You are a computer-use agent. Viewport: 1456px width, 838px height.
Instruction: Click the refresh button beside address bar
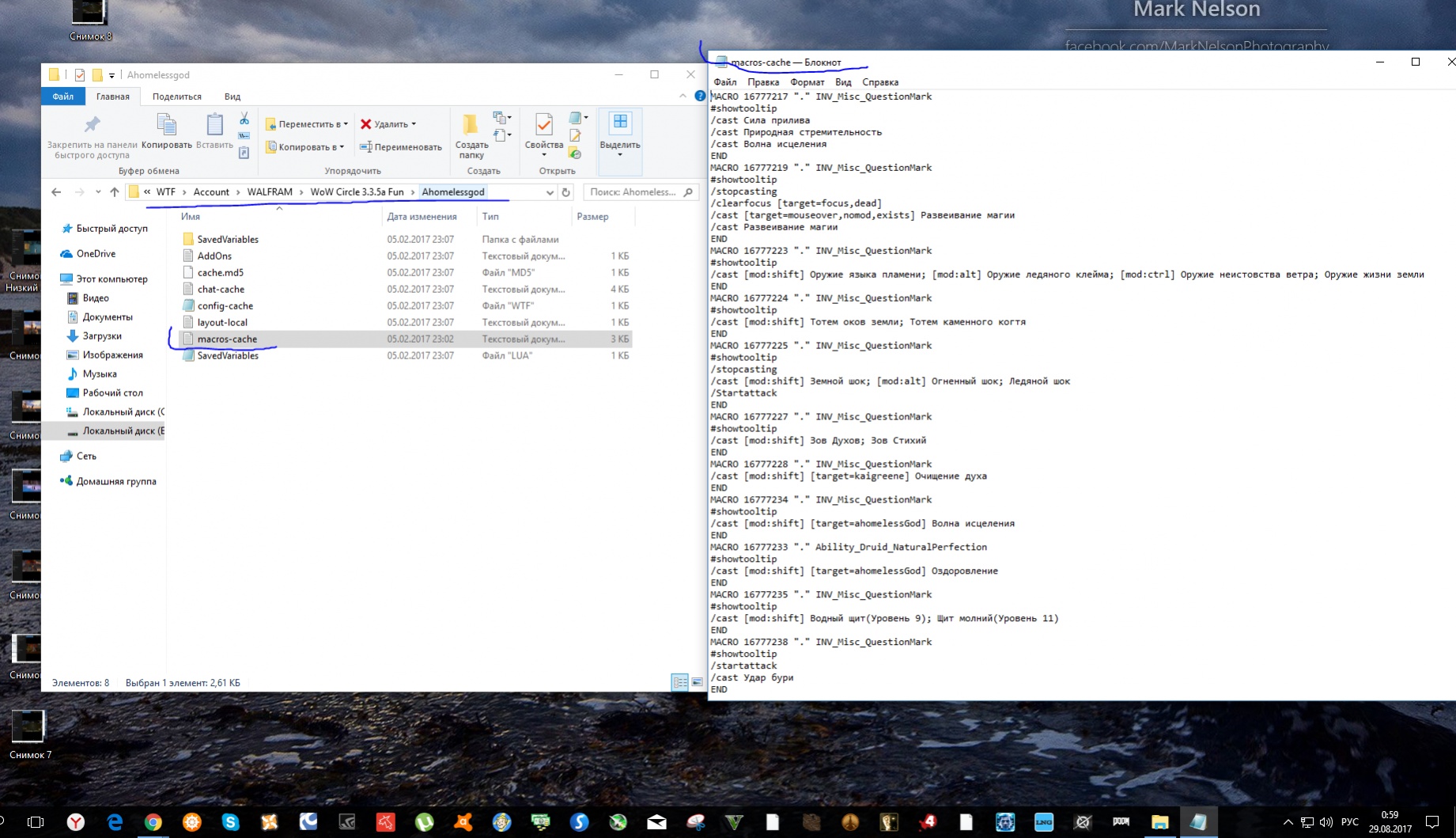(x=566, y=192)
